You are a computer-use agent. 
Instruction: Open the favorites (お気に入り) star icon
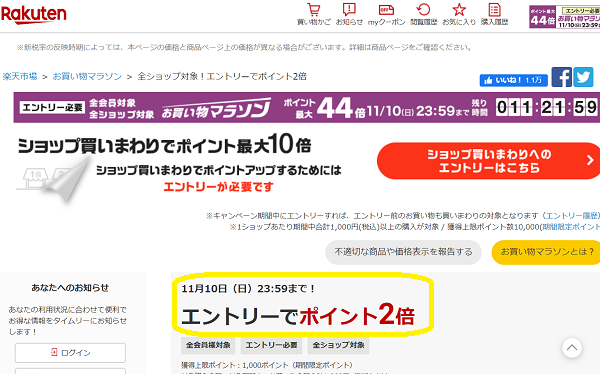[459, 14]
